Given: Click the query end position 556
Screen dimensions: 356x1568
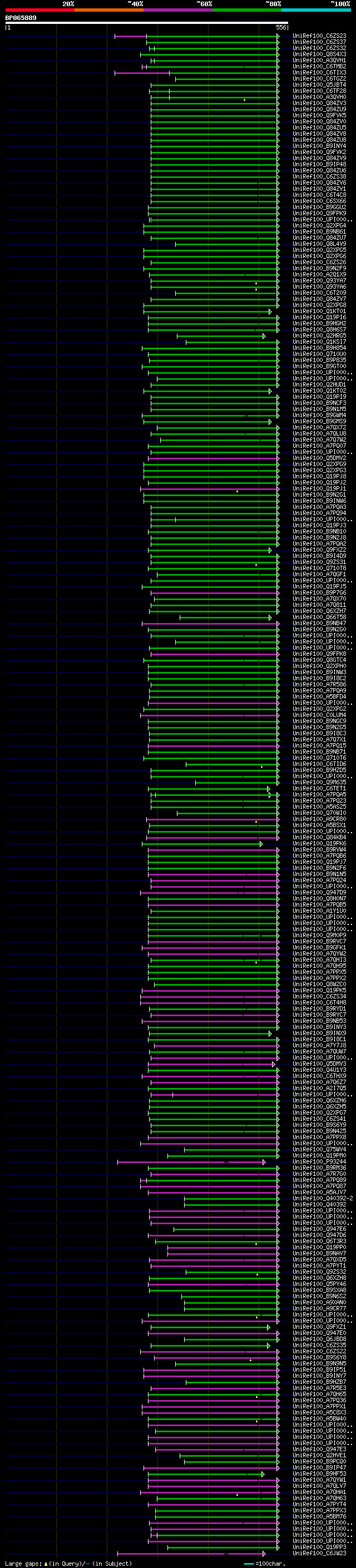Looking at the screenshot, I should pos(281,27).
